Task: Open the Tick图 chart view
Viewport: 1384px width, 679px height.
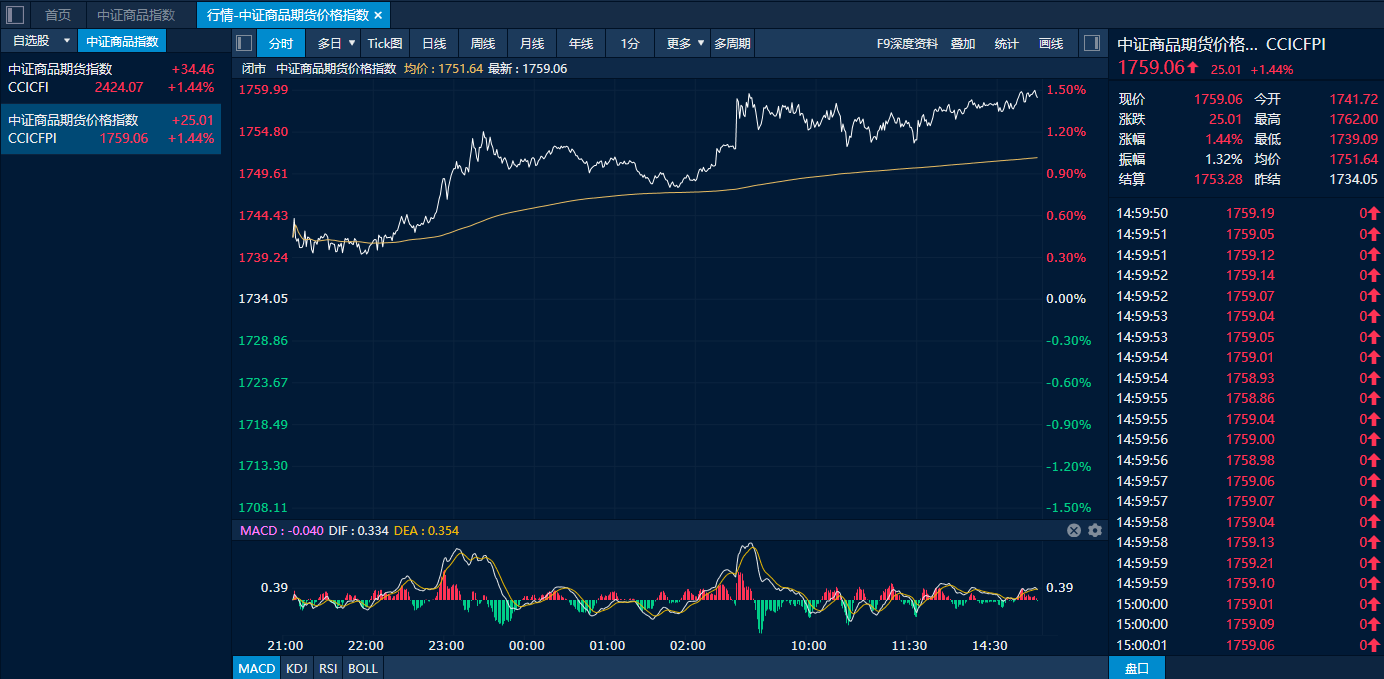Action: tap(384, 43)
